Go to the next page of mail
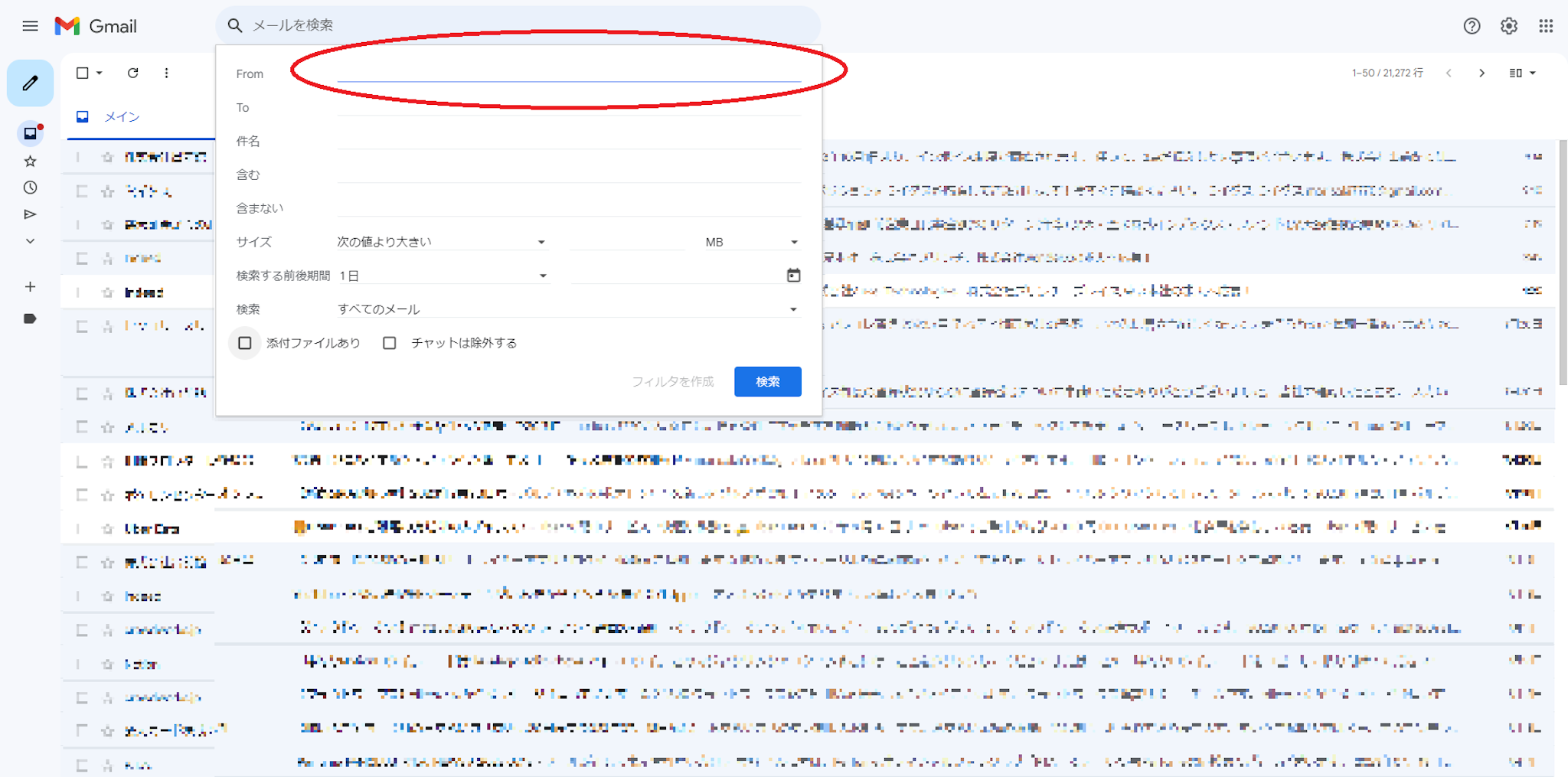Viewport: 1568px width, 777px height. [x=1481, y=73]
